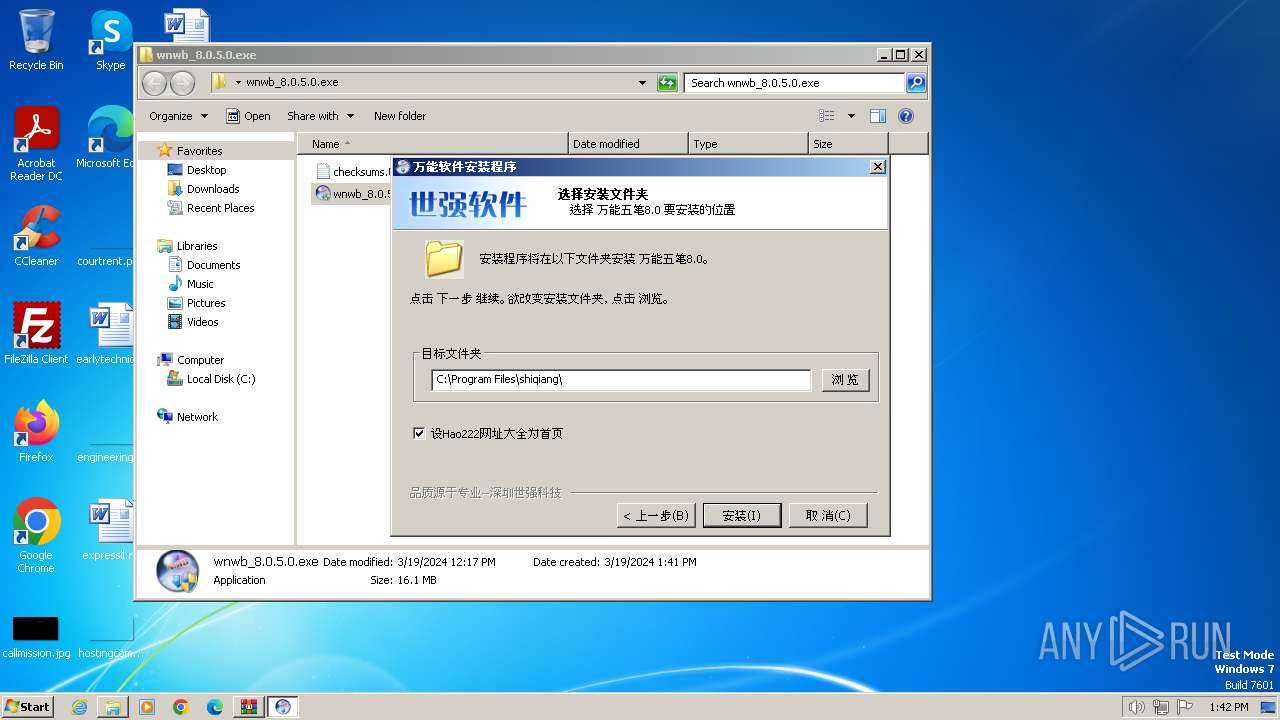Click the 安装(I) install button
Screen dimensions: 1280x720
coord(740,515)
